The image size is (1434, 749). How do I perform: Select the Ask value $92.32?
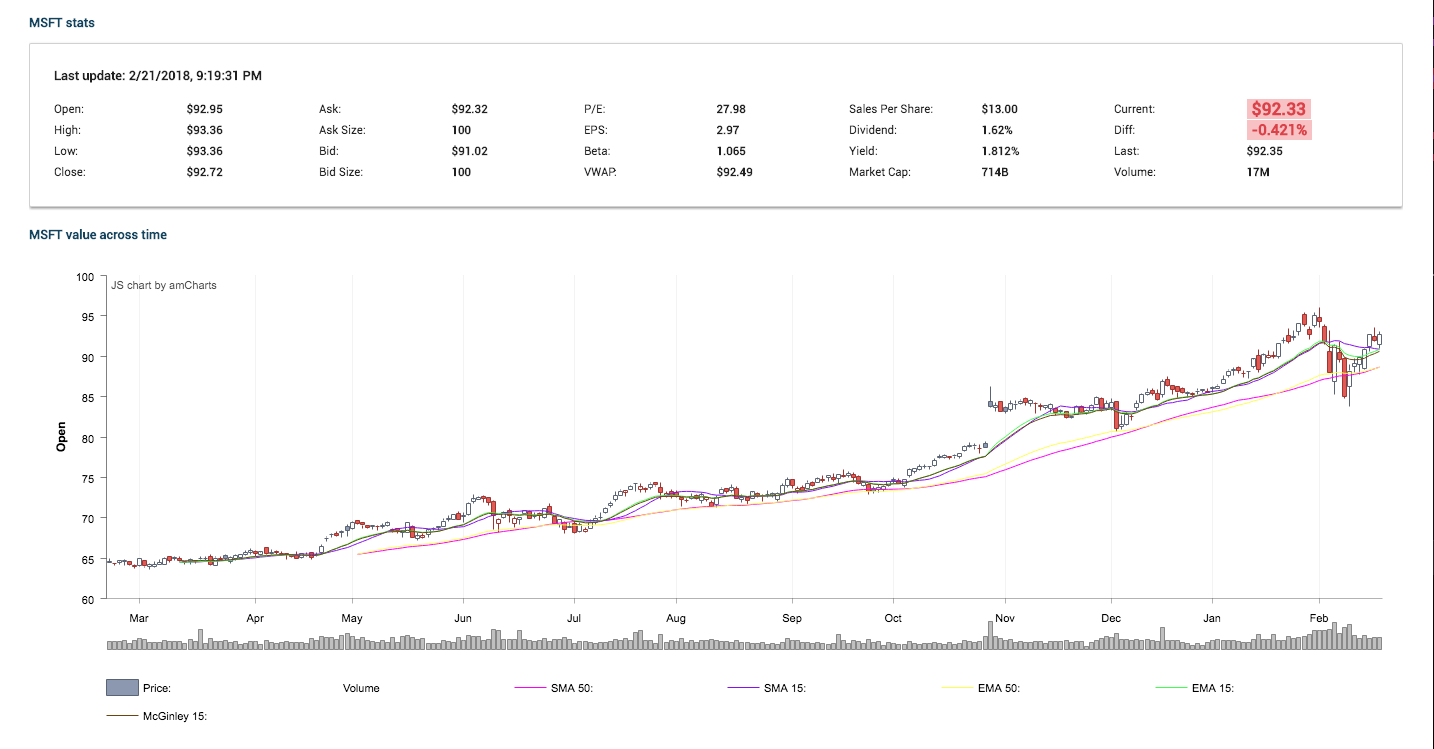pos(470,109)
